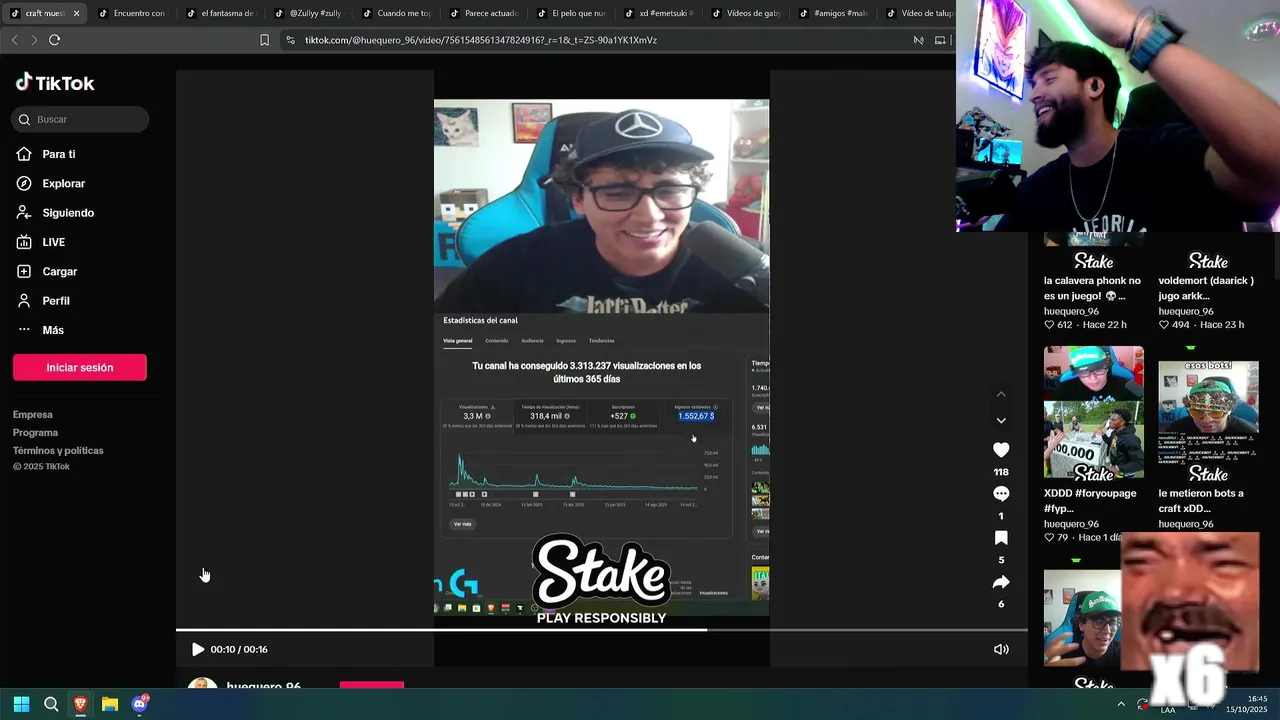Switch to 'El pelo que nun' tab
The image size is (1280, 720).
(570, 13)
